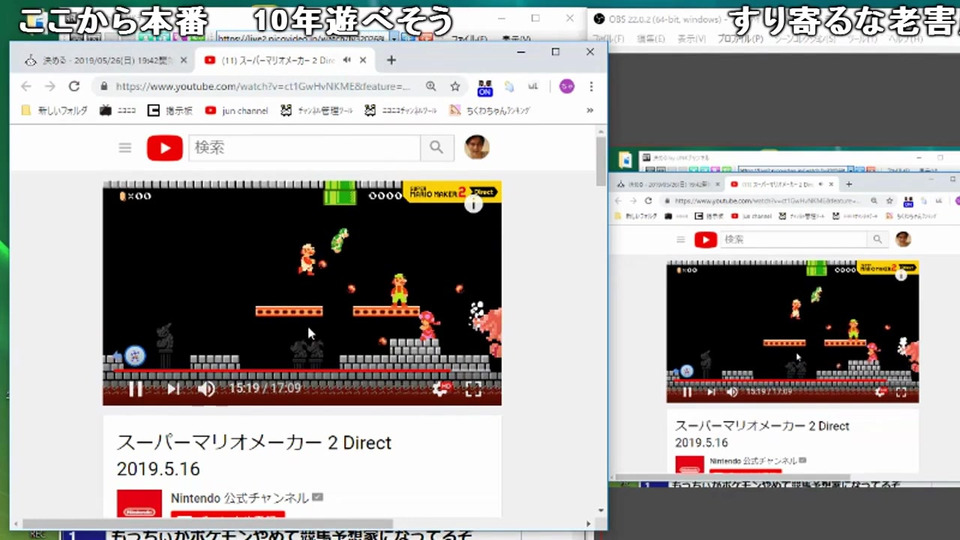Image resolution: width=960 pixels, height=540 pixels.
Task: Focus the YouTube 検索 search field
Action: [304, 148]
